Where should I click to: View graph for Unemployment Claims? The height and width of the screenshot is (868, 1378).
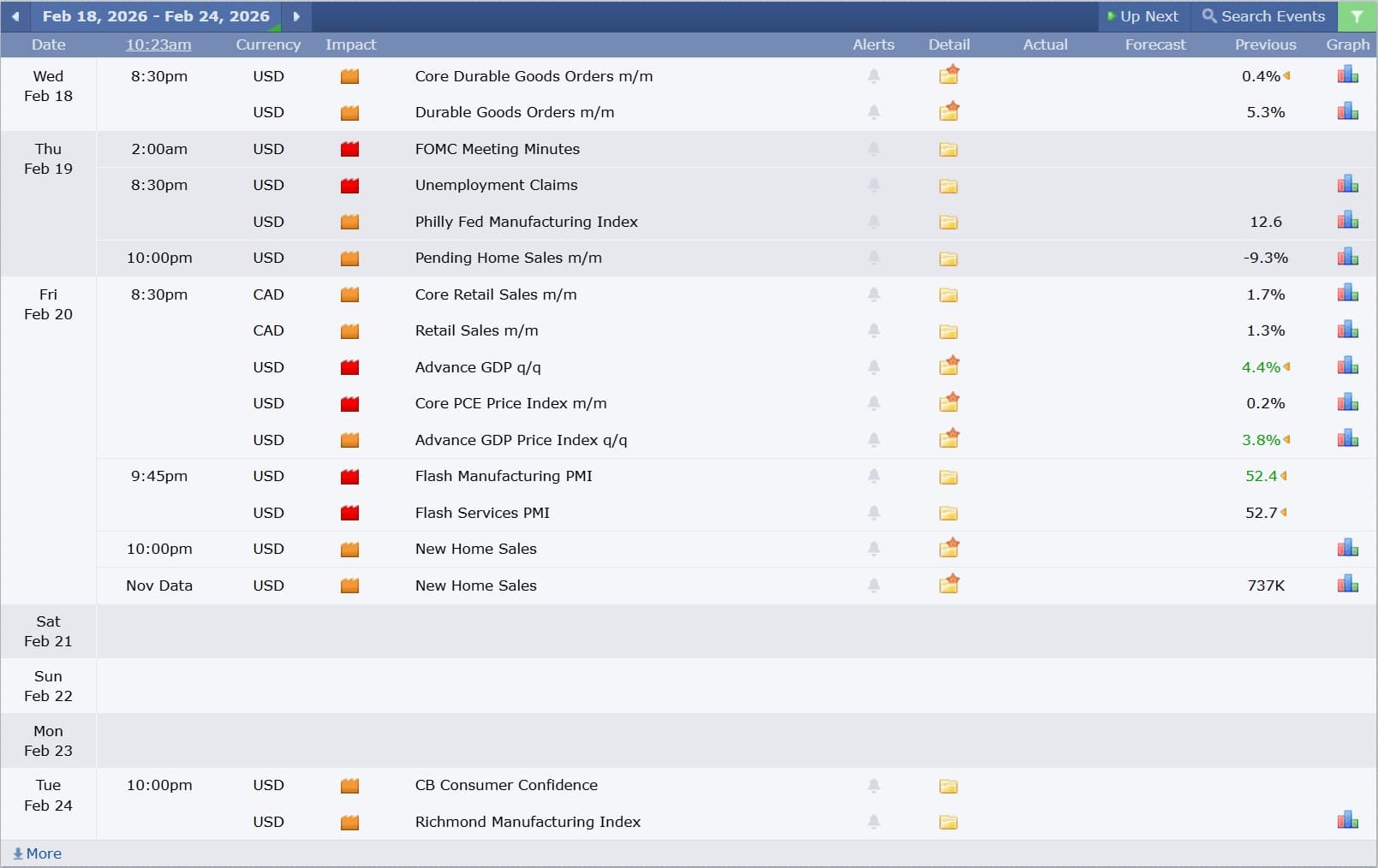(1347, 185)
